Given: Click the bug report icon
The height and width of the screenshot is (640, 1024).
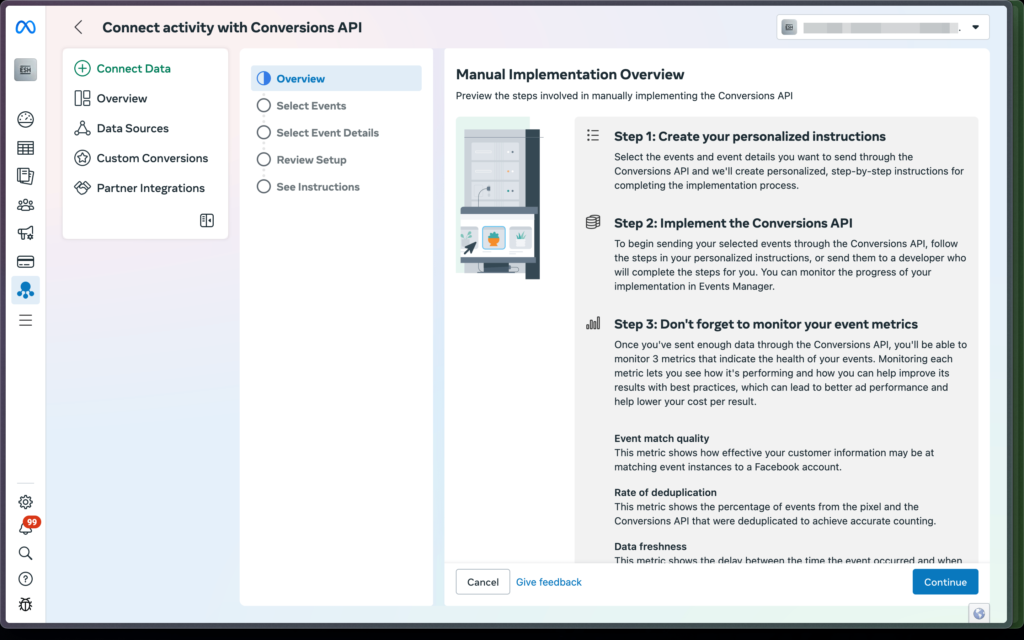Looking at the screenshot, I should pyautogui.click(x=25, y=604).
